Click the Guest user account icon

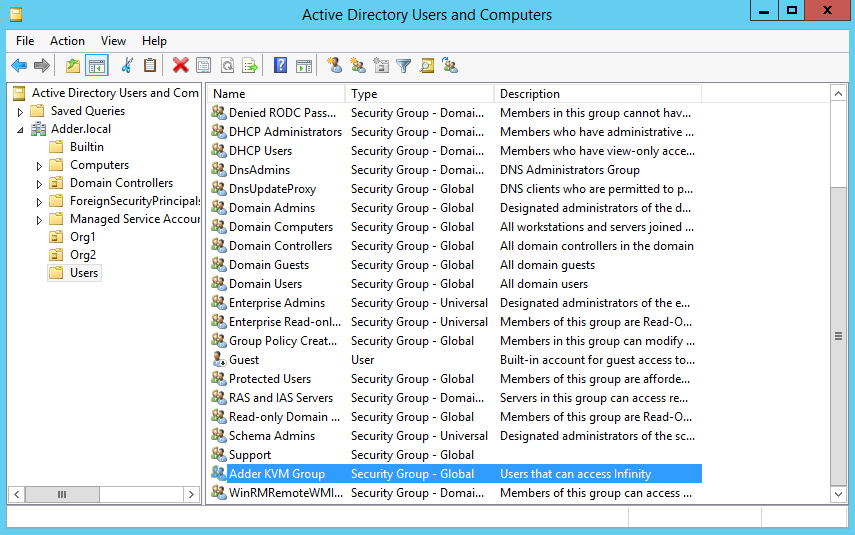pos(219,359)
